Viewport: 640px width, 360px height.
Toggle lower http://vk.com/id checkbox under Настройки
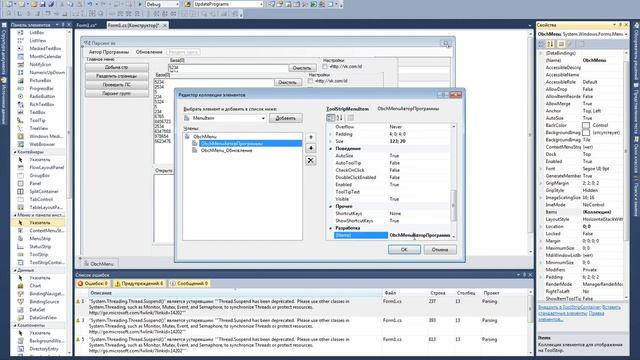311,81
